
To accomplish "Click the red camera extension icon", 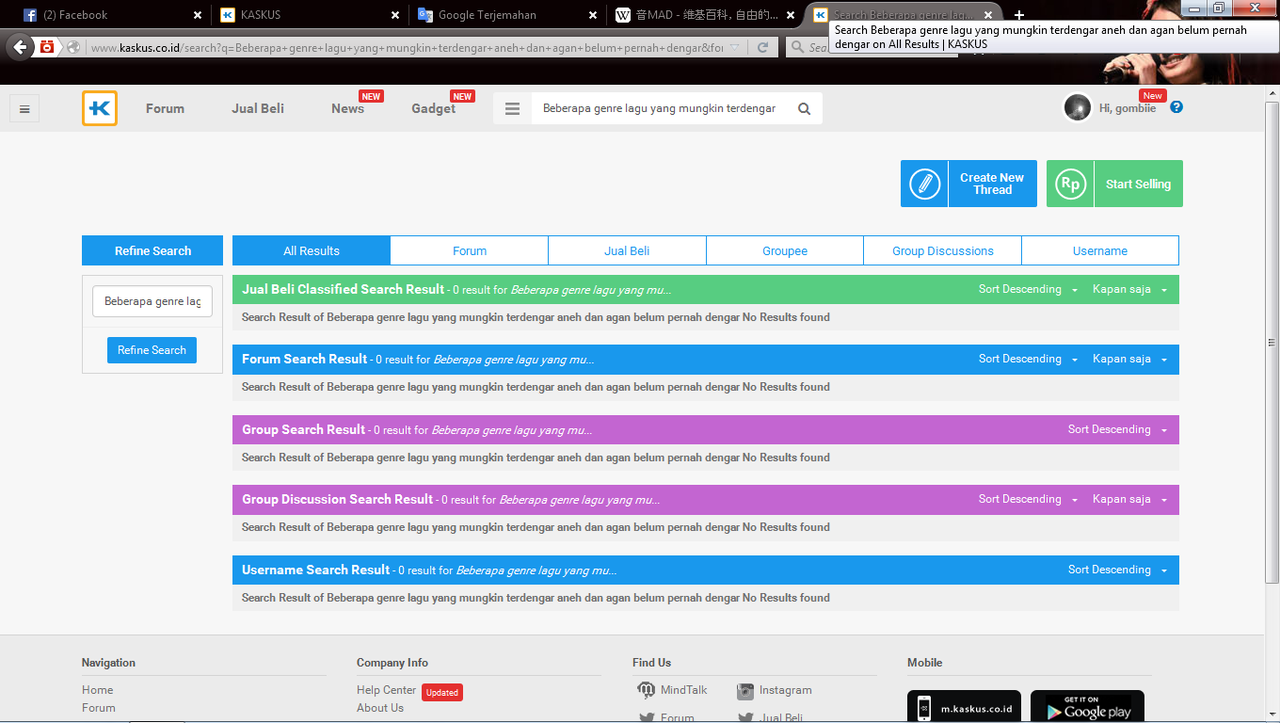I will click(x=47, y=47).
